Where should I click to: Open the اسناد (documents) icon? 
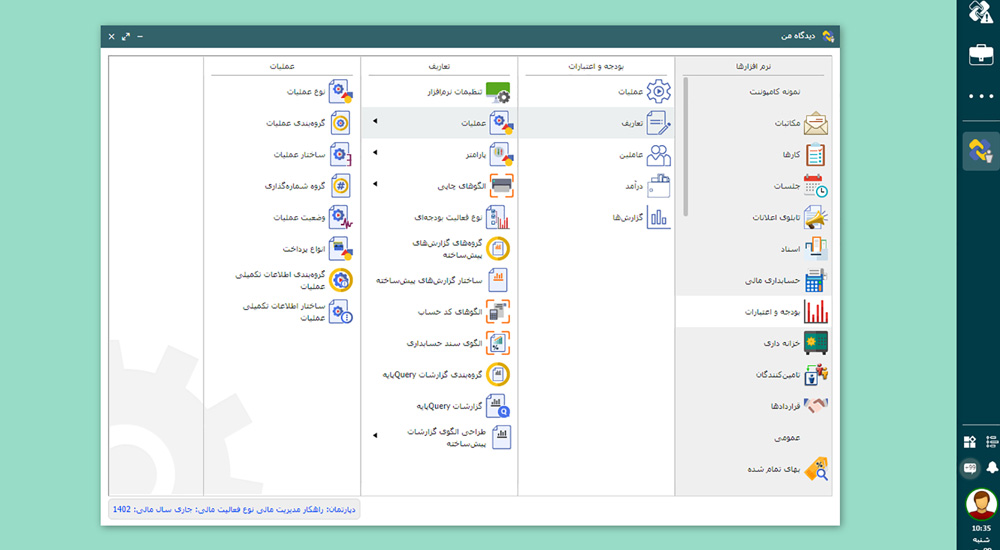[x=815, y=249]
